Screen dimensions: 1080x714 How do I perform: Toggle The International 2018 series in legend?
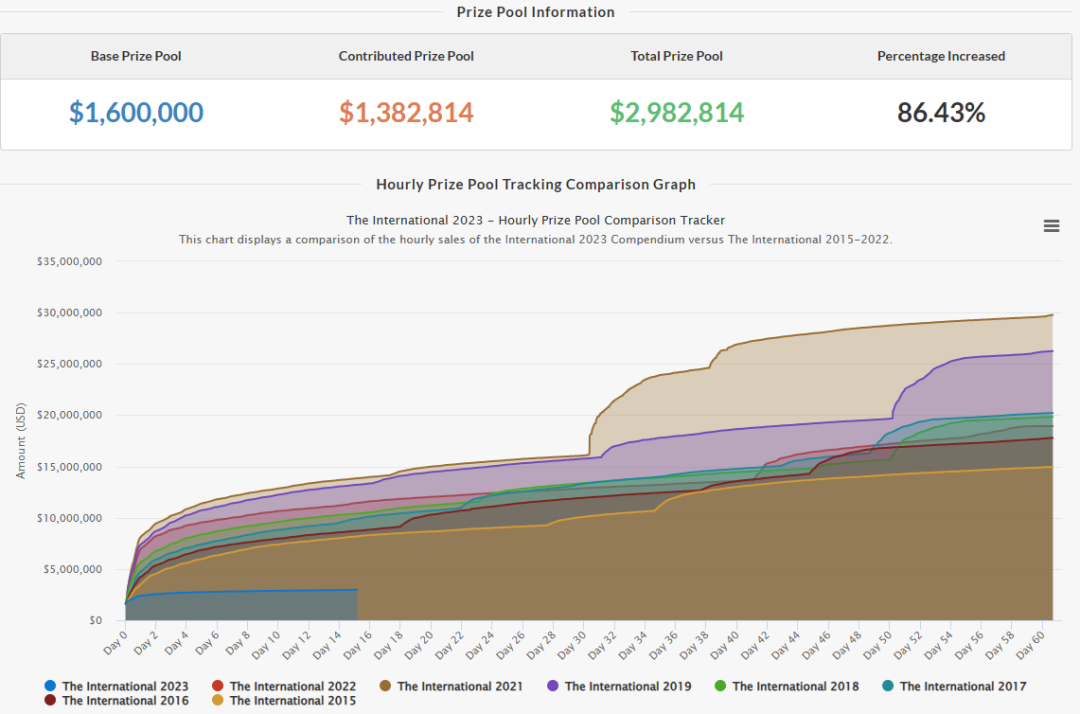787,686
